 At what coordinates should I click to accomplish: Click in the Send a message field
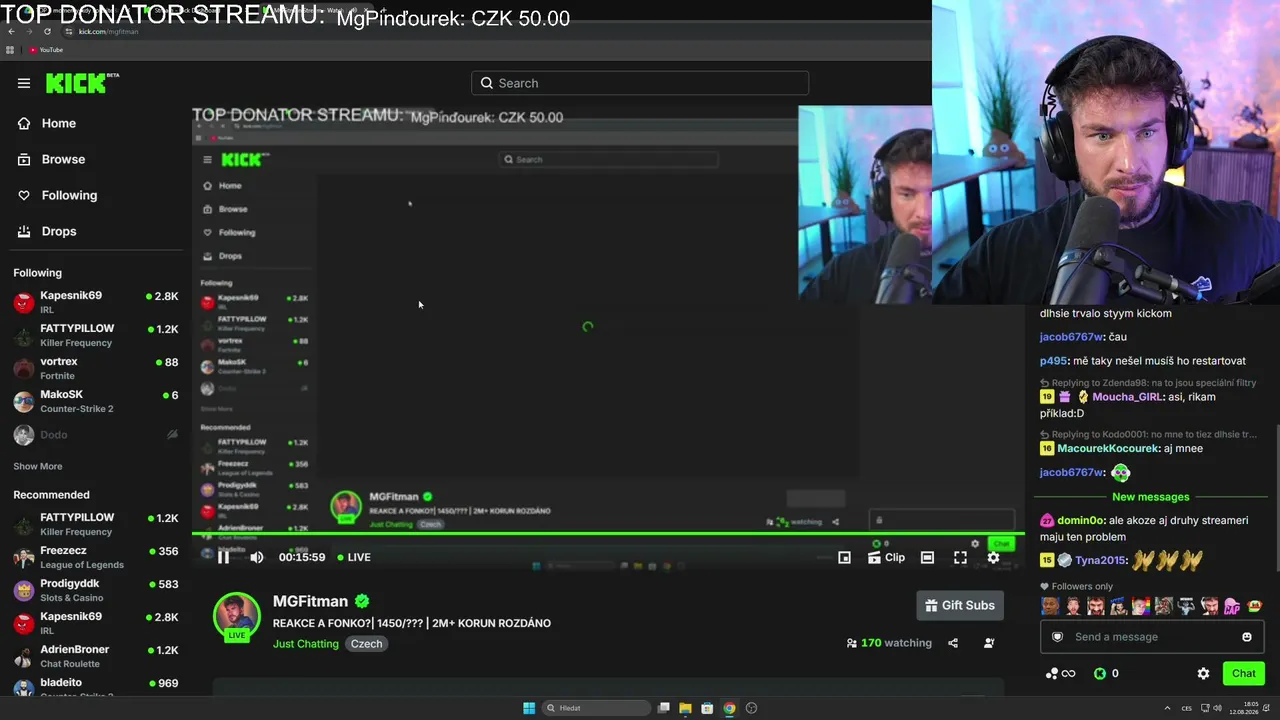click(1151, 637)
